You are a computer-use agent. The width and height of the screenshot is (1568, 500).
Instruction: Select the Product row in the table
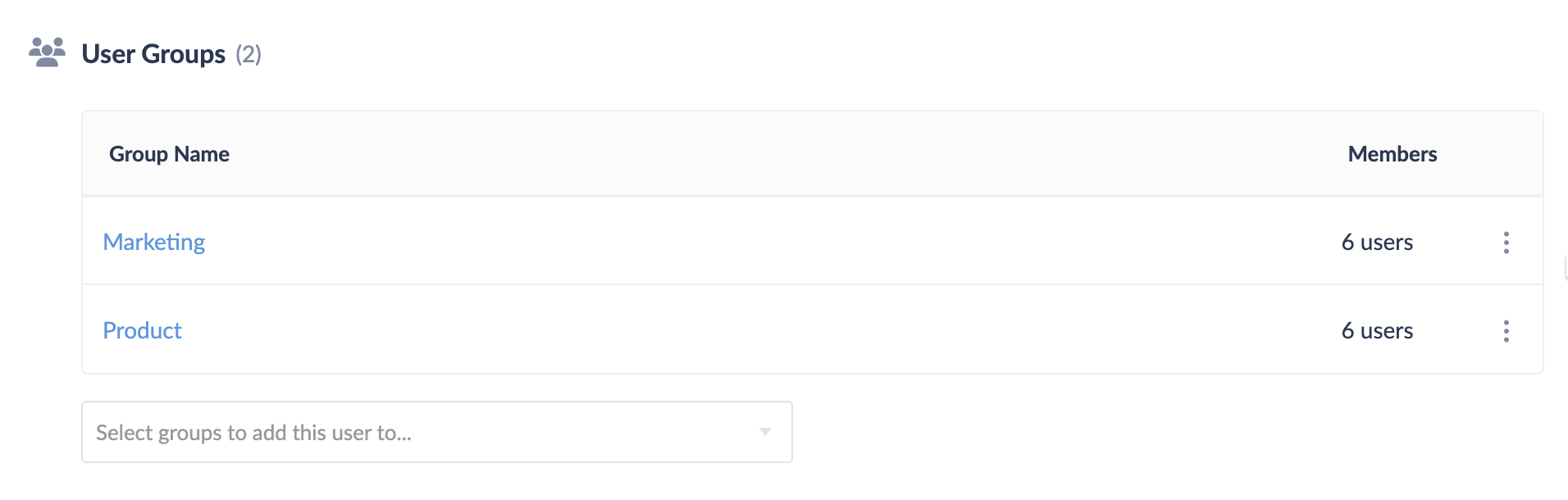738,330
